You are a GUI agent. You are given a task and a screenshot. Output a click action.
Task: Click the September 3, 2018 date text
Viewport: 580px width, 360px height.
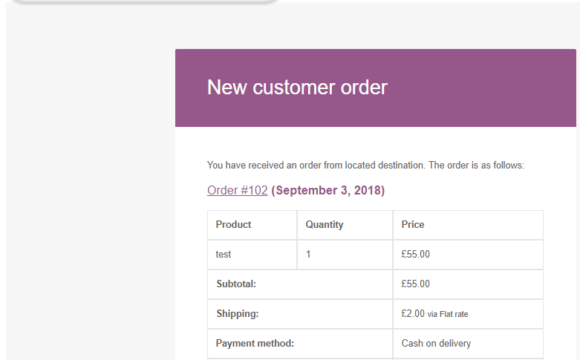tap(328, 190)
